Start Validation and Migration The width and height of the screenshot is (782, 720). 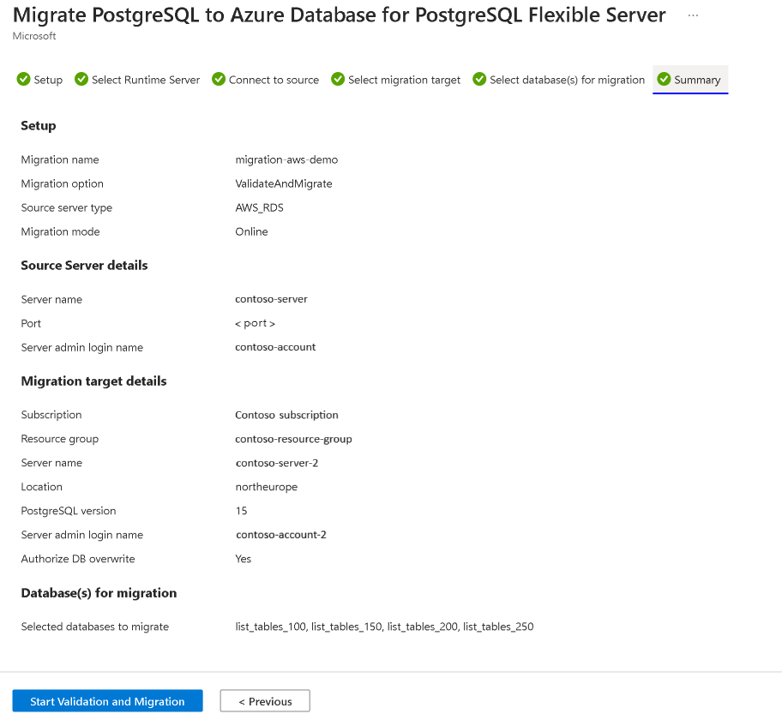107,701
